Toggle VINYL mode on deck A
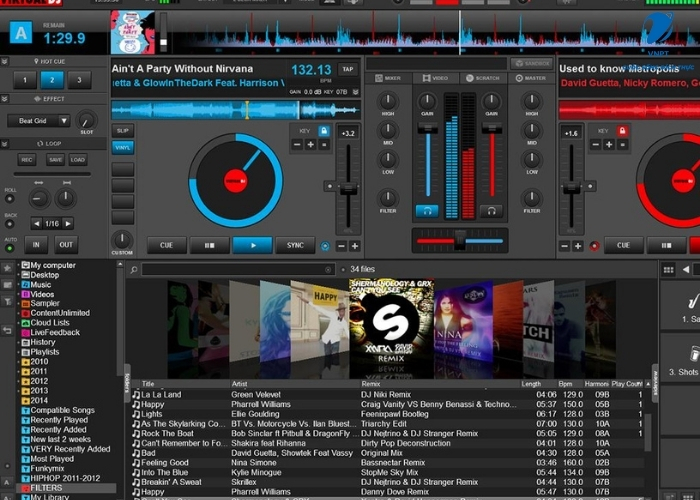 tap(122, 147)
